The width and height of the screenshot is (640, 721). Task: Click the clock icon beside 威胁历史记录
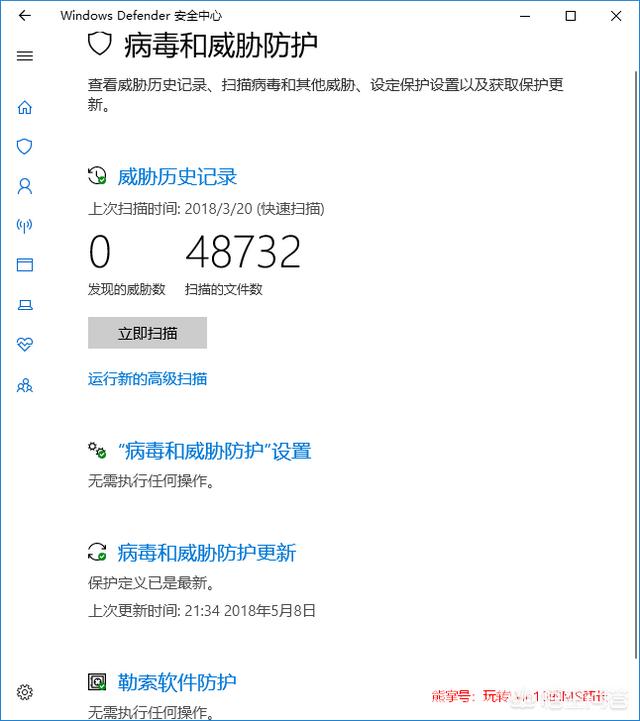[x=97, y=177]
